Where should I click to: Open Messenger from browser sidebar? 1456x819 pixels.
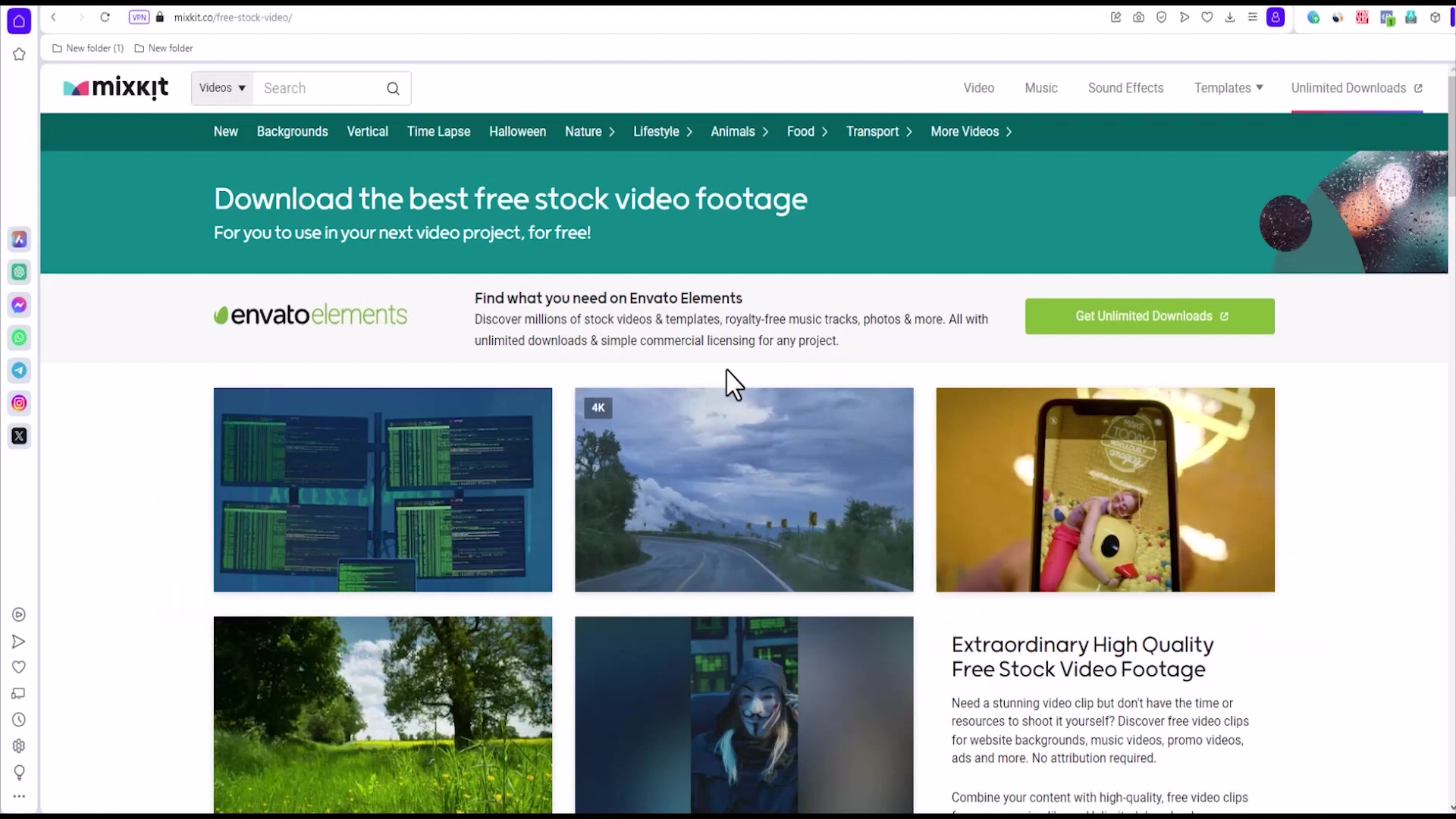19,305
